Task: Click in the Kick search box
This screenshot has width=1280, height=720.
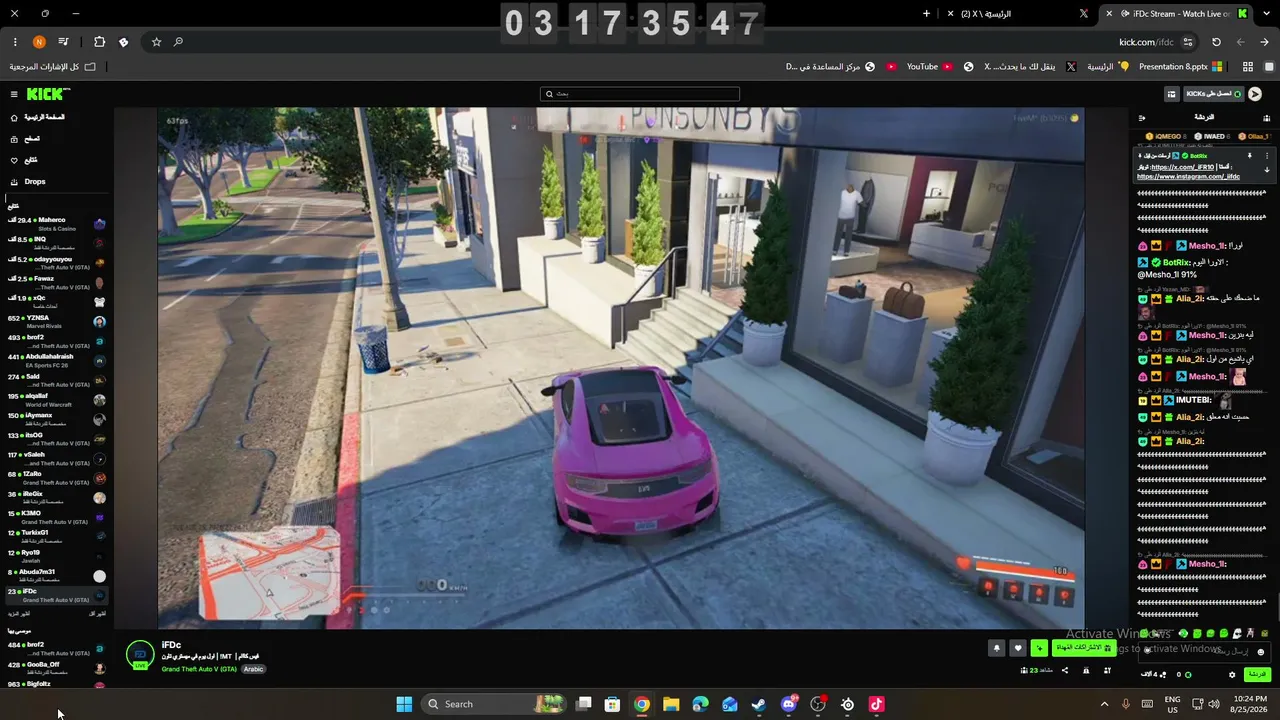Action: (x=640, y=94)
